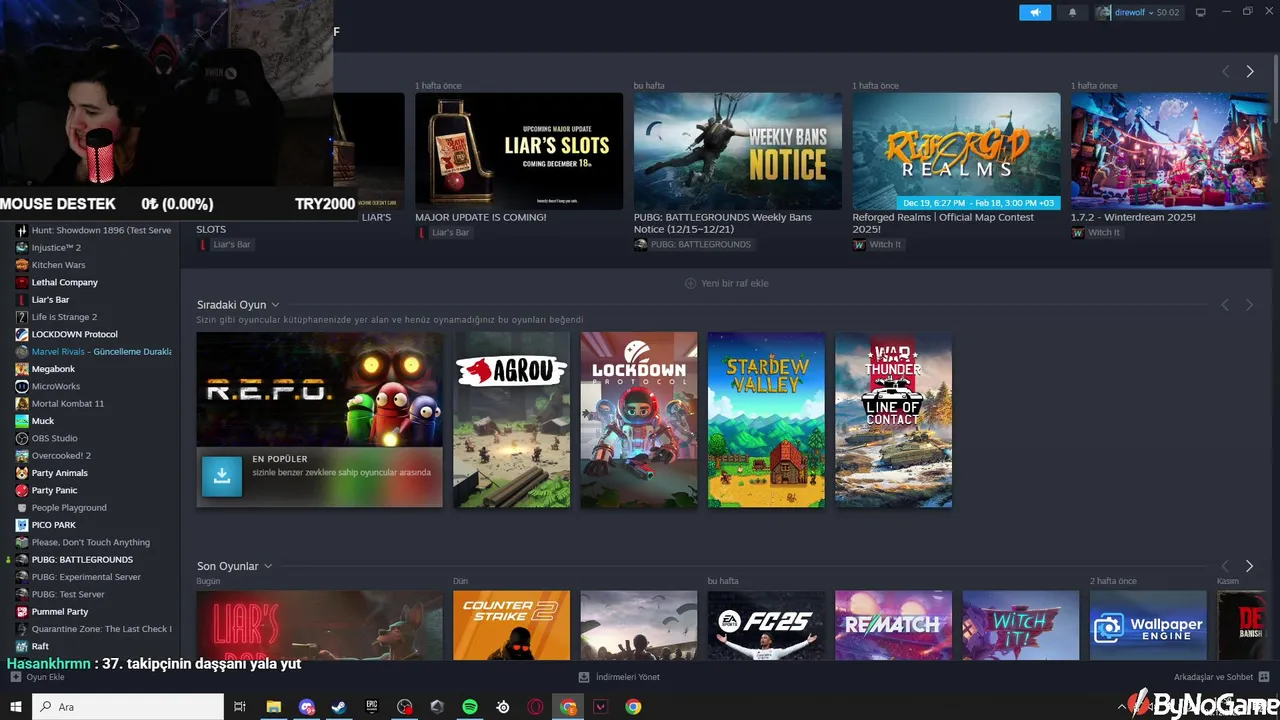Open the Stardew Valley game capsule
Viewport: 1280px width, 720px height.
pyautogui.click(x=766, y=420)
